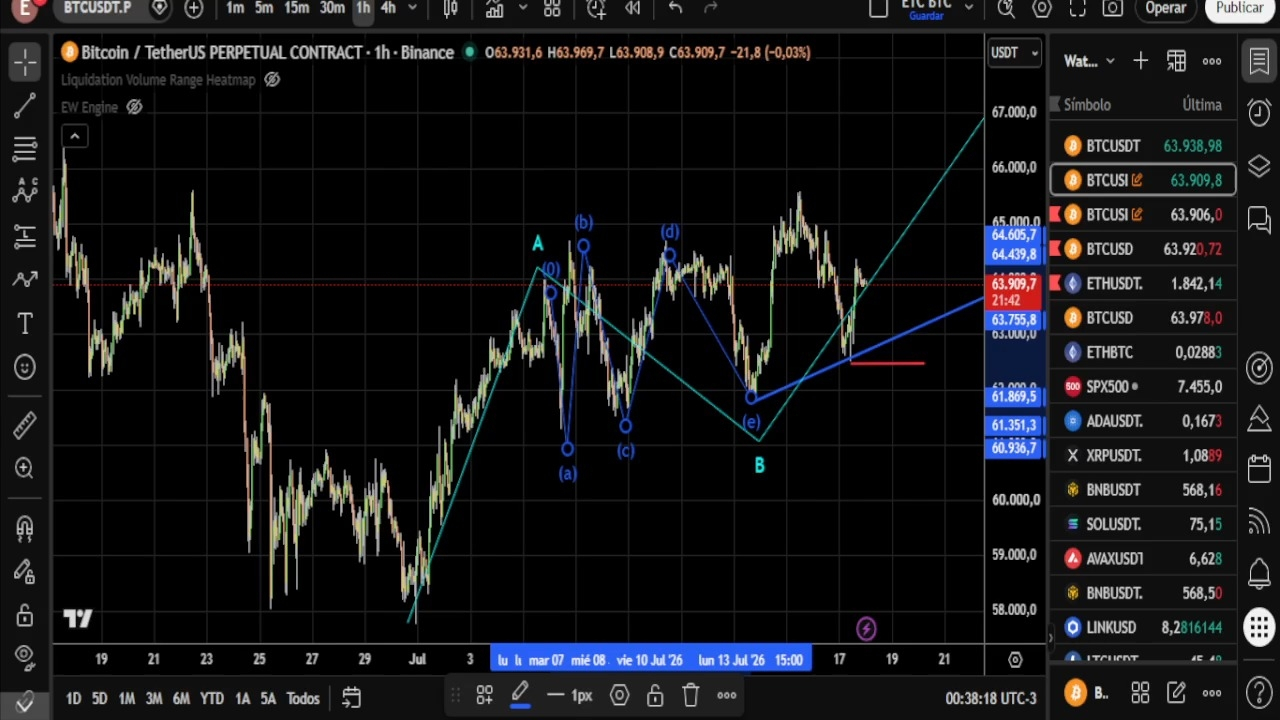Open the alerts panel
Viewport: 1280px width, 720px height.
(x=1259, y=113)
